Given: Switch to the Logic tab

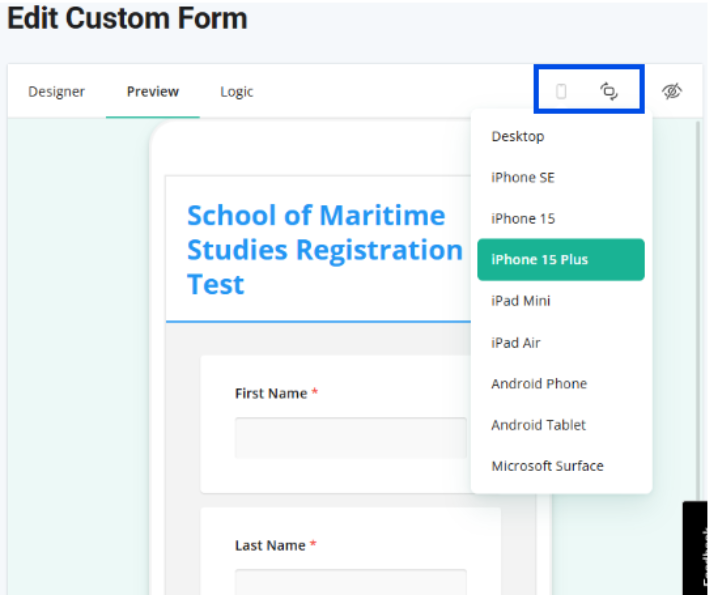Looking at the screenshot, I should [237, 92].
